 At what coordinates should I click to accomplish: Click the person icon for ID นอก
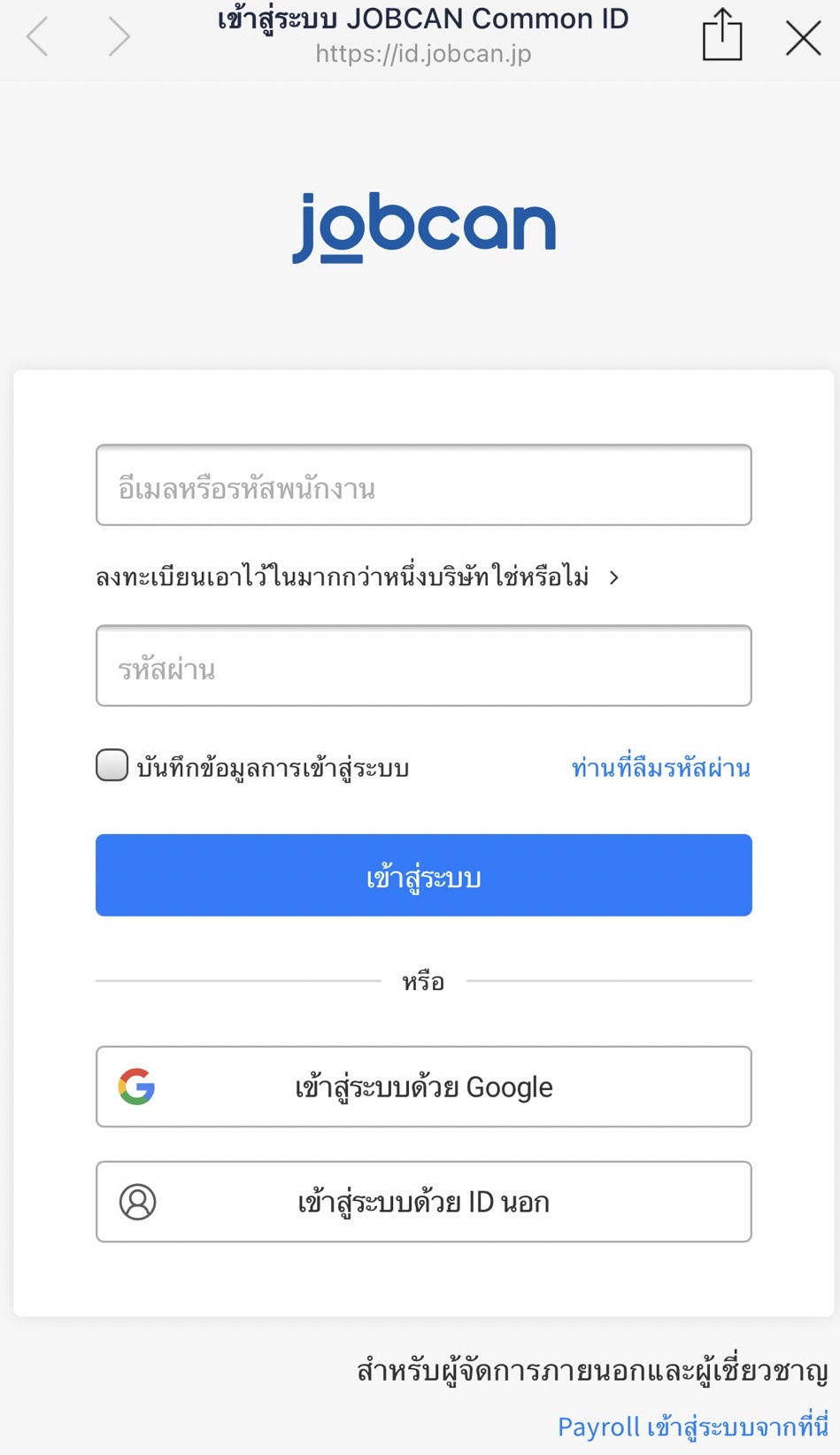[137, 1202]
